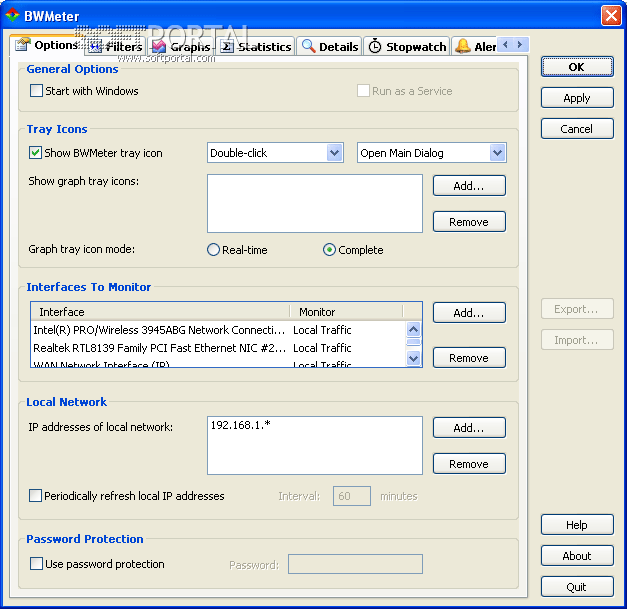Click Add for graph tray icons
627x609 pixels.
click(x=469, y=186)
